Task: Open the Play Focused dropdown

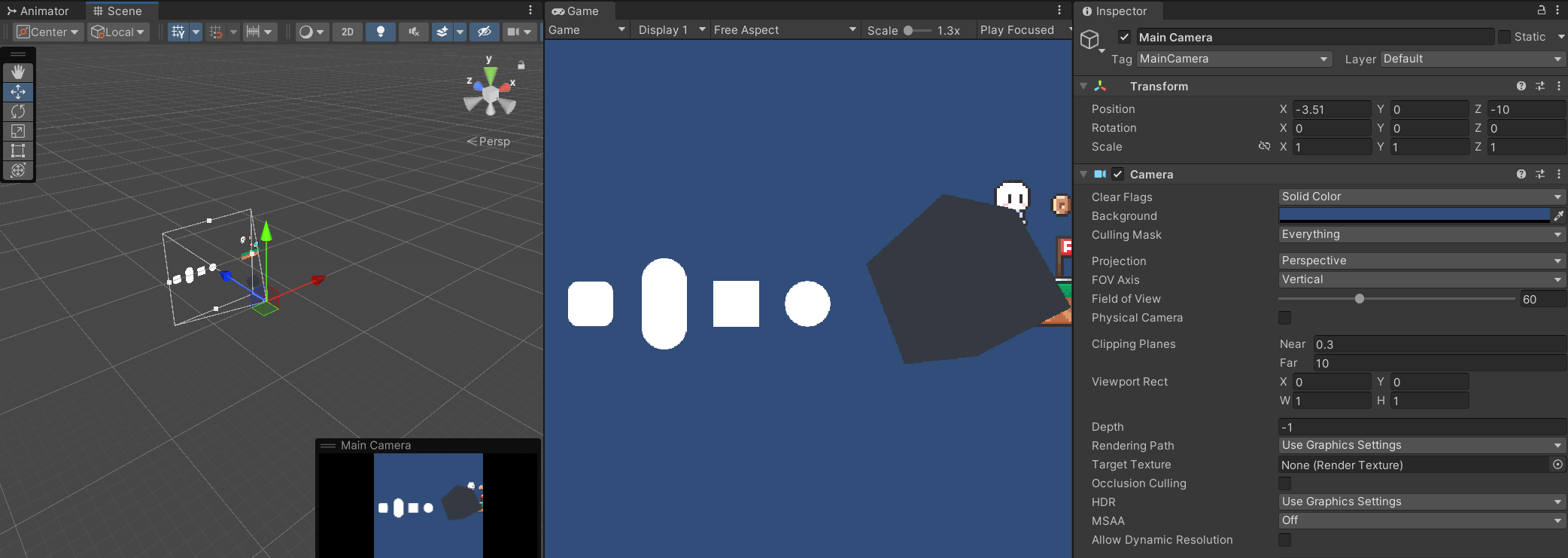Action: (1025, 30)
